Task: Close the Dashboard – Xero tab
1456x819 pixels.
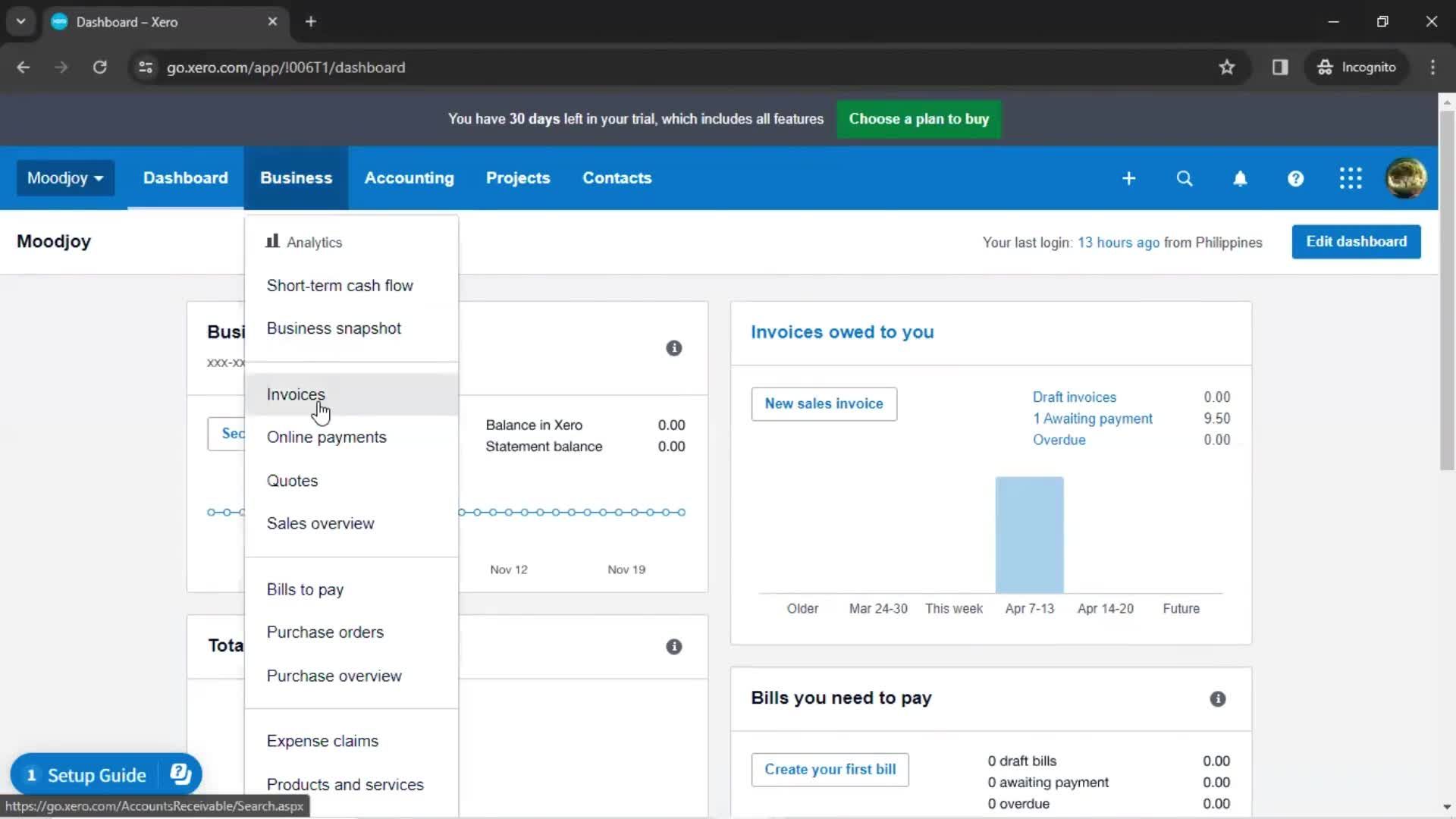Action: click(x=272, y=21)
